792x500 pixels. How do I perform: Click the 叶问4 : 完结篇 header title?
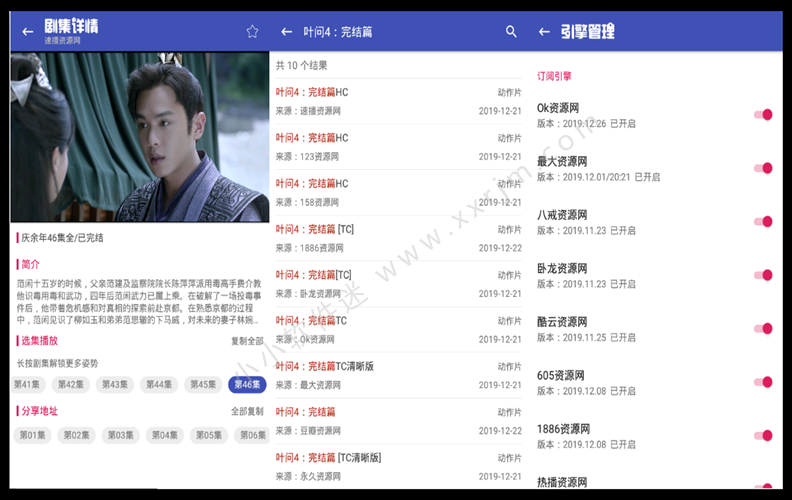pos(338,32)
